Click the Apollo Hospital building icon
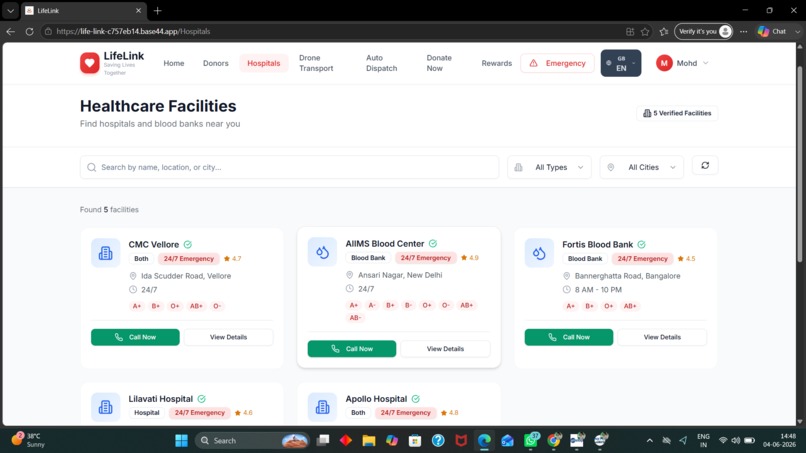This screenshot has width=806, height=453. [322, 407]
